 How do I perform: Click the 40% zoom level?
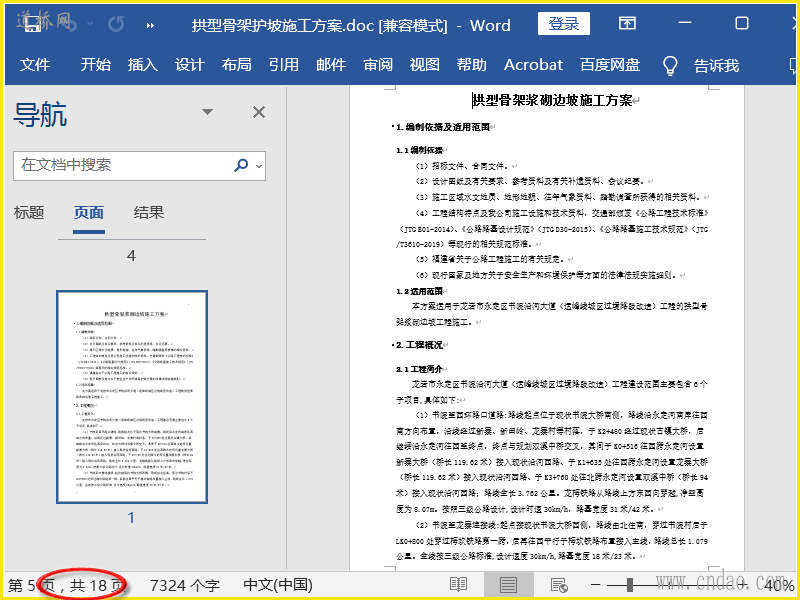coord(779,585)
